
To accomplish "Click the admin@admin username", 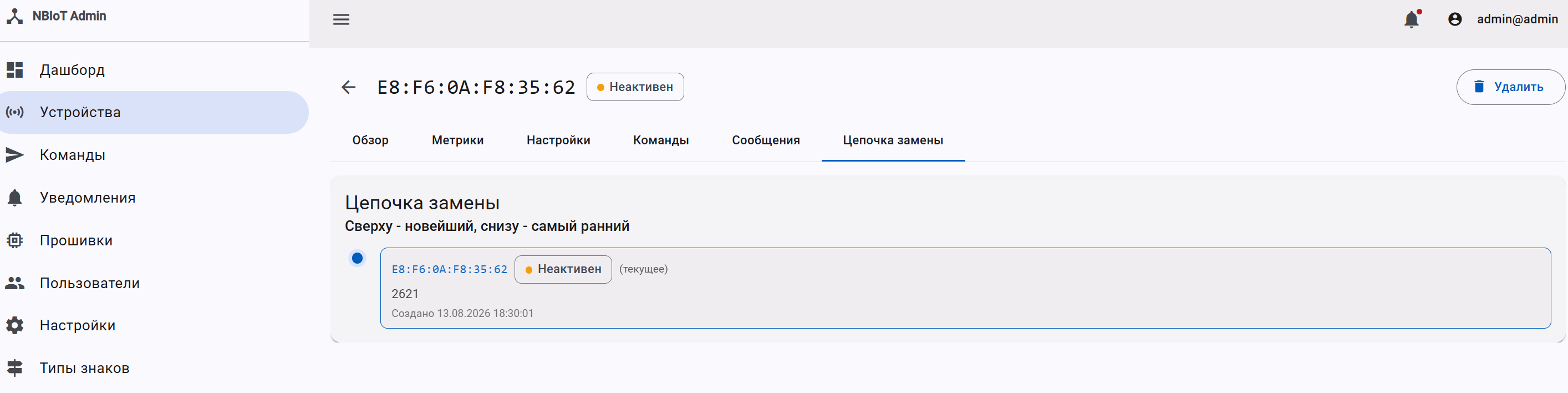I will [x=1517, y=19].
